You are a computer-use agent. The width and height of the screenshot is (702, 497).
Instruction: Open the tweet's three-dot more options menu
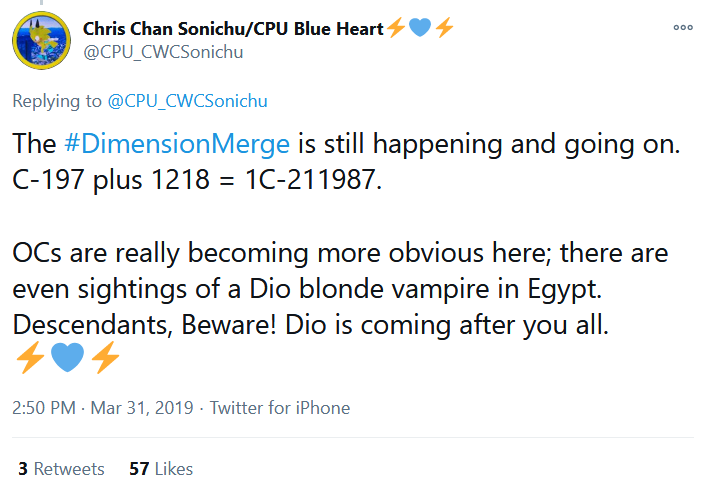pyautogui.click(x=683, y=28)
